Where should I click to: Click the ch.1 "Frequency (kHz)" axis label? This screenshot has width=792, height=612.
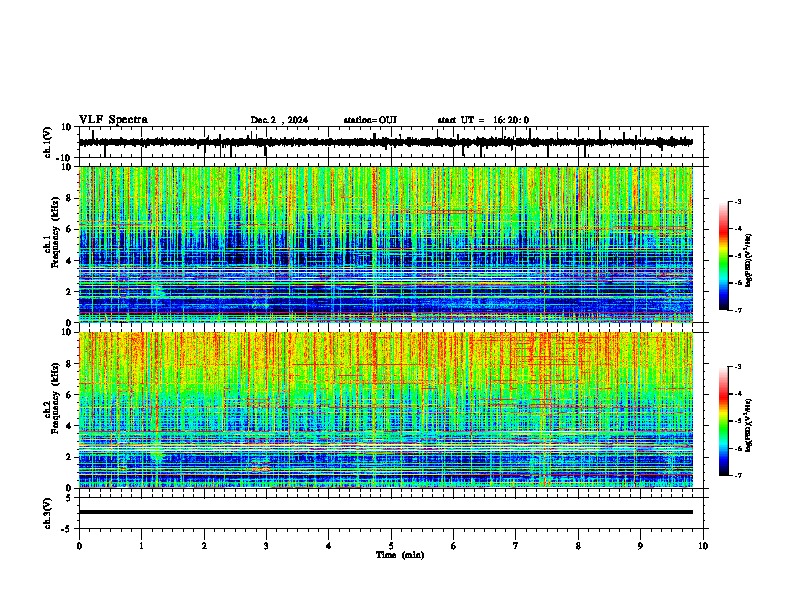tap(55, 232)
